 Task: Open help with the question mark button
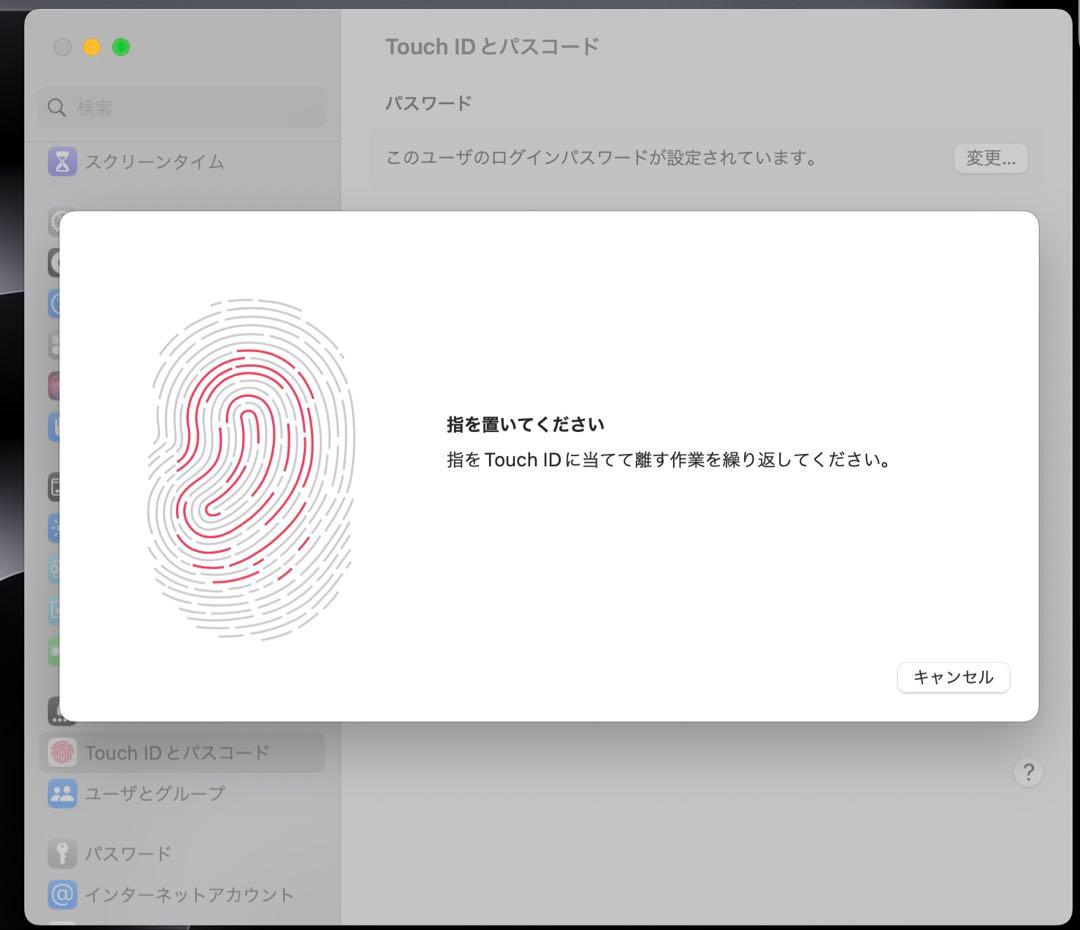tap(1027, 772)
